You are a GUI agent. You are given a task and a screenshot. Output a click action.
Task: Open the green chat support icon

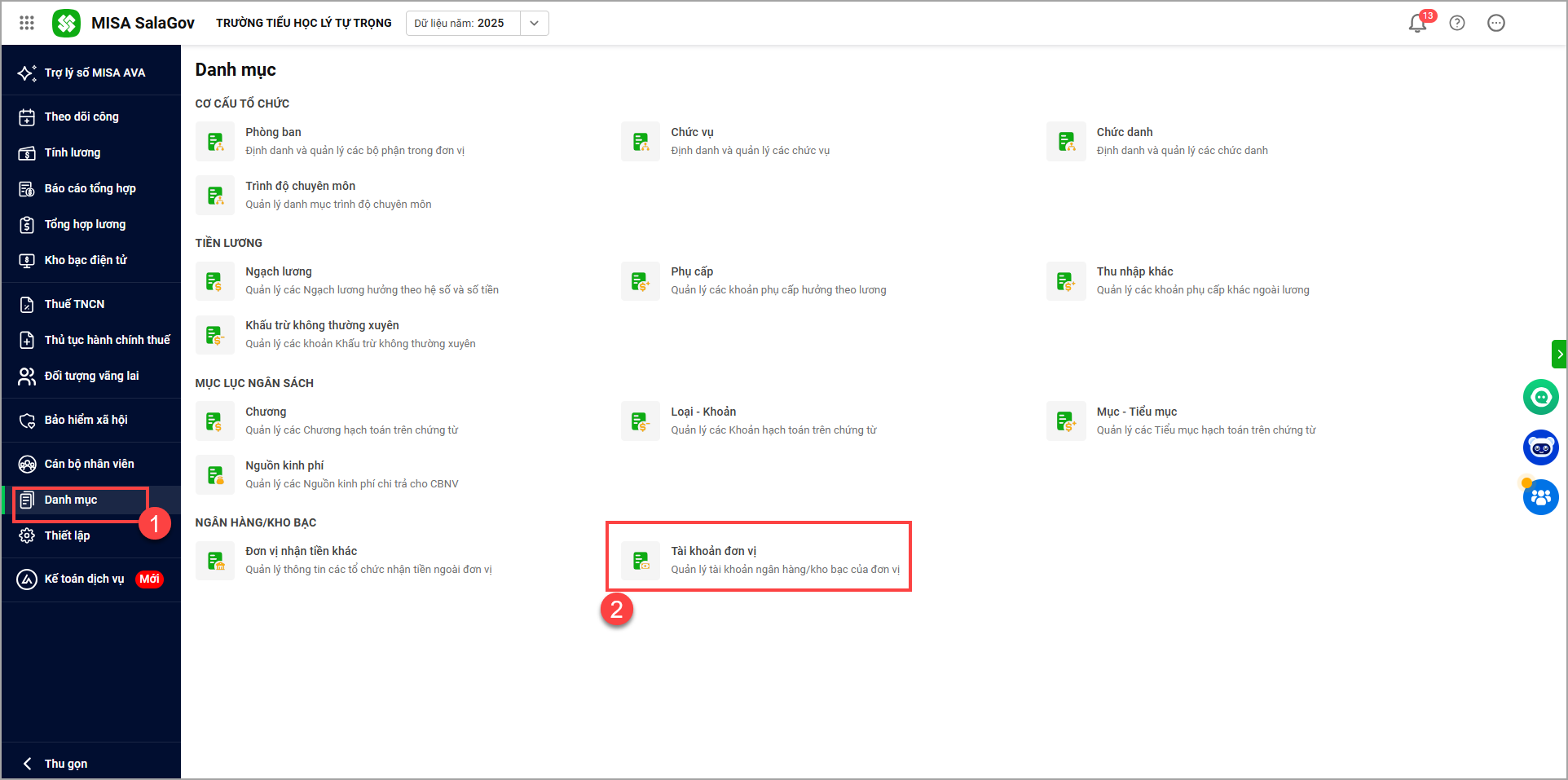(1540, 398)
